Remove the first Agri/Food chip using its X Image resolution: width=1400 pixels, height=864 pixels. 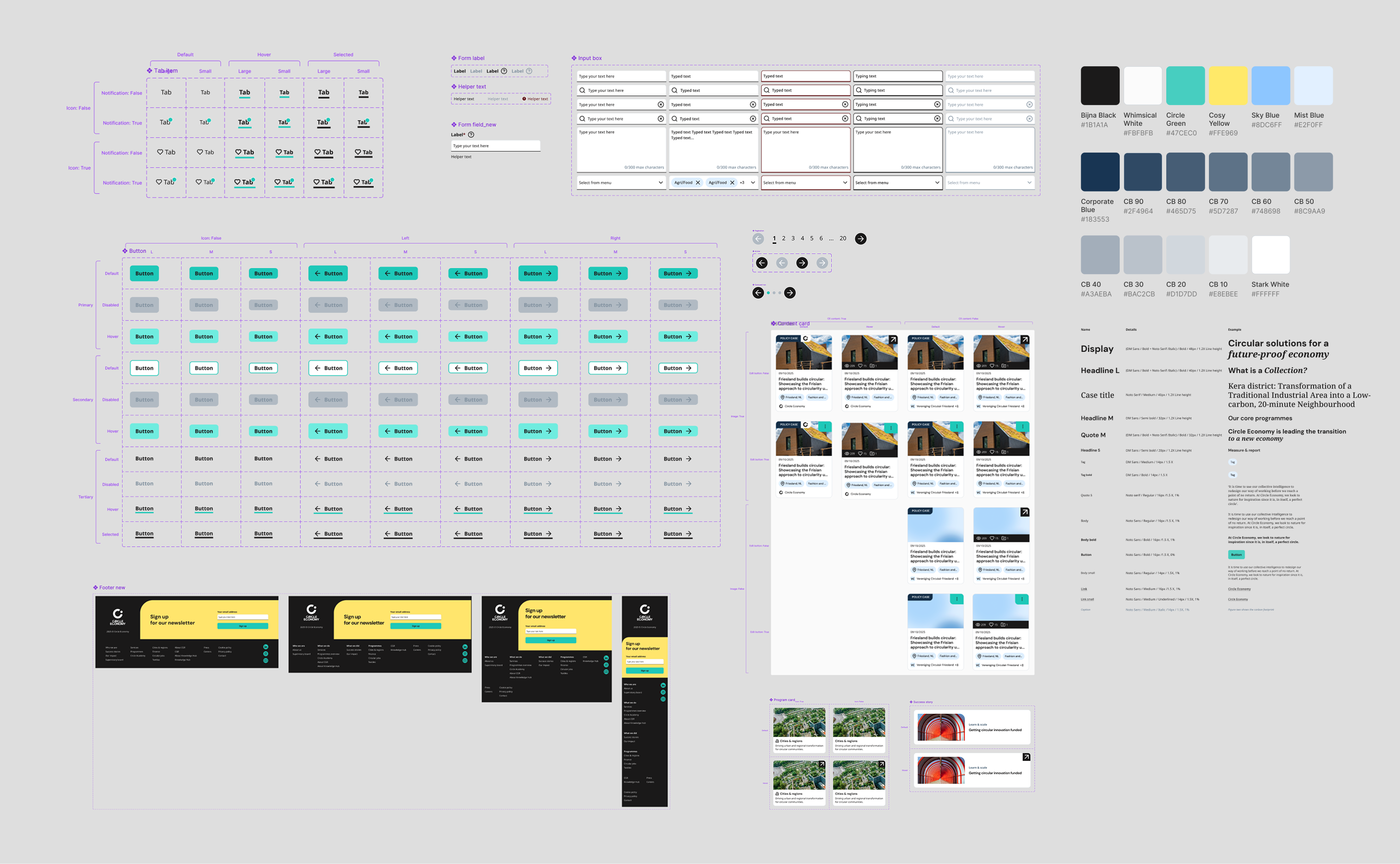pyautogui.click(x=697, y=183)
